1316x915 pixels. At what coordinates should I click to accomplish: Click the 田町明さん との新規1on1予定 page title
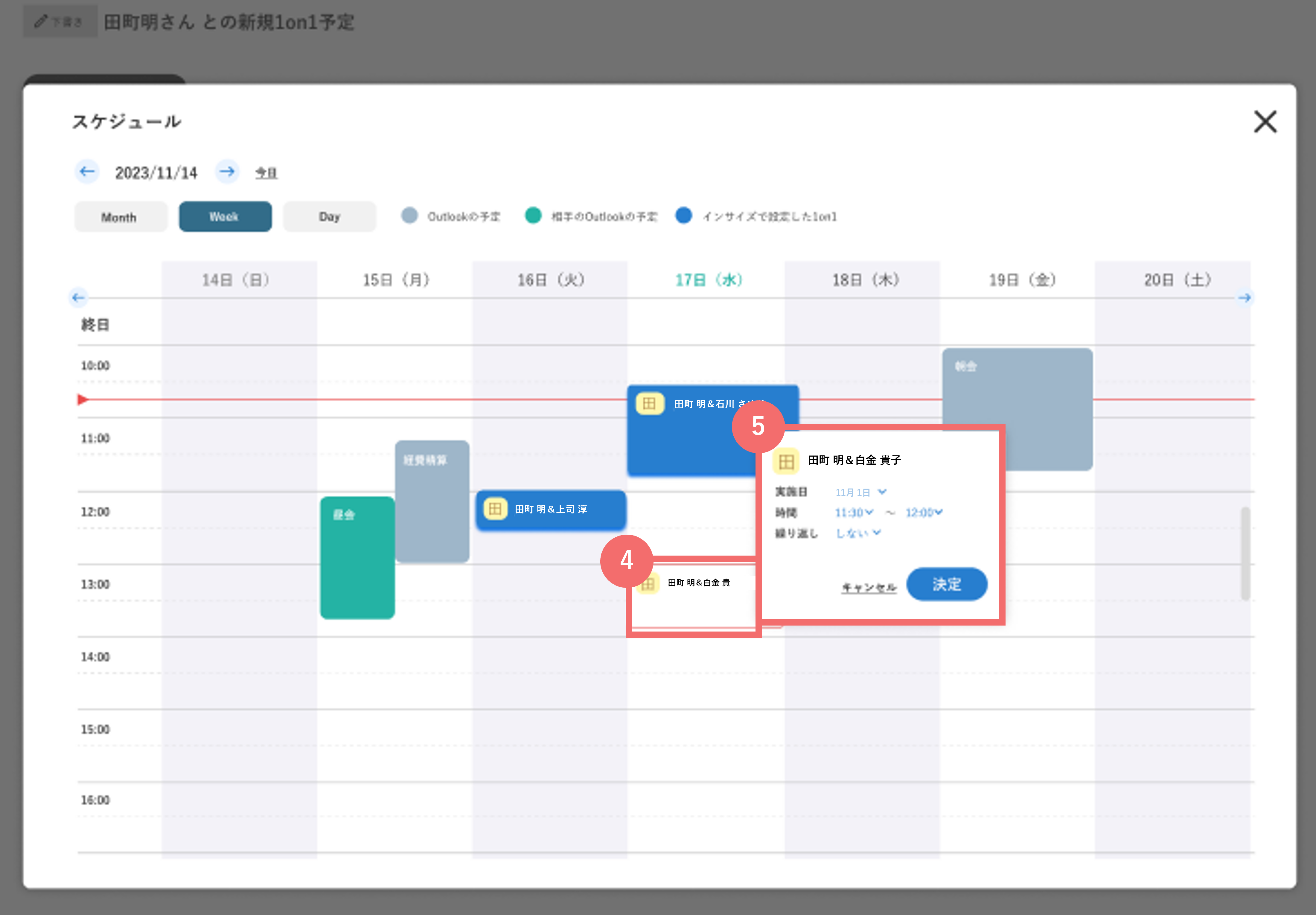tap(229, 22)
